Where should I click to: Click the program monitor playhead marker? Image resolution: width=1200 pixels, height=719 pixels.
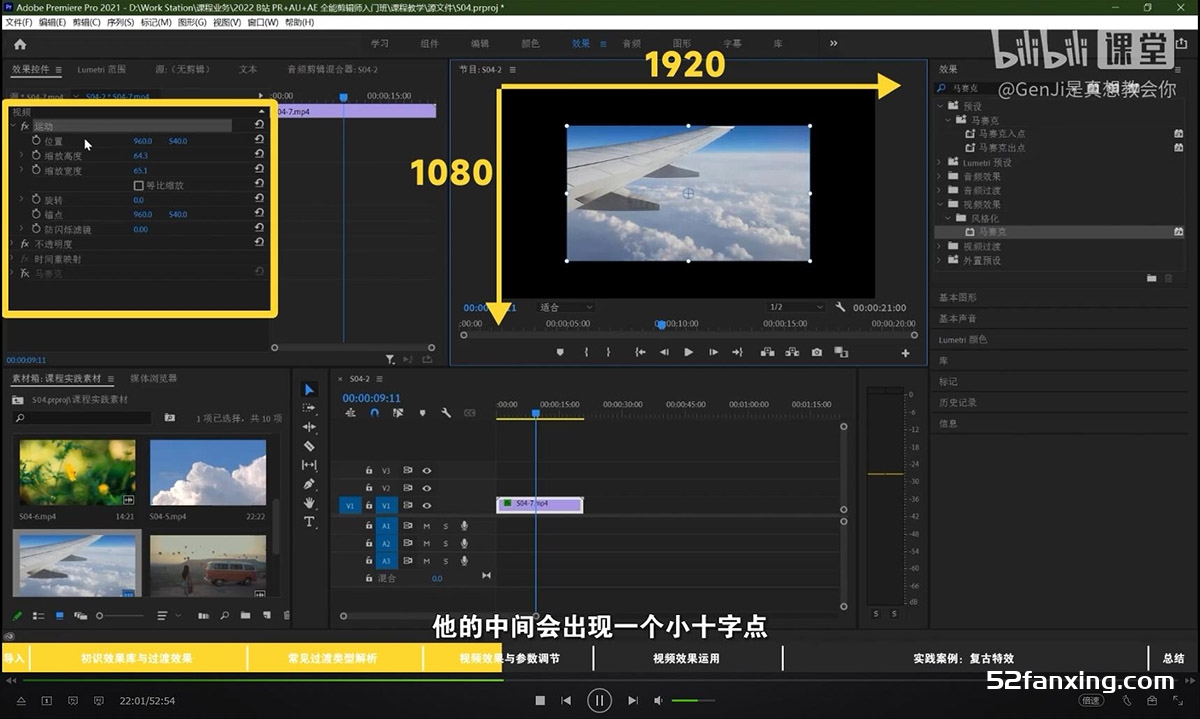[661, 325]
